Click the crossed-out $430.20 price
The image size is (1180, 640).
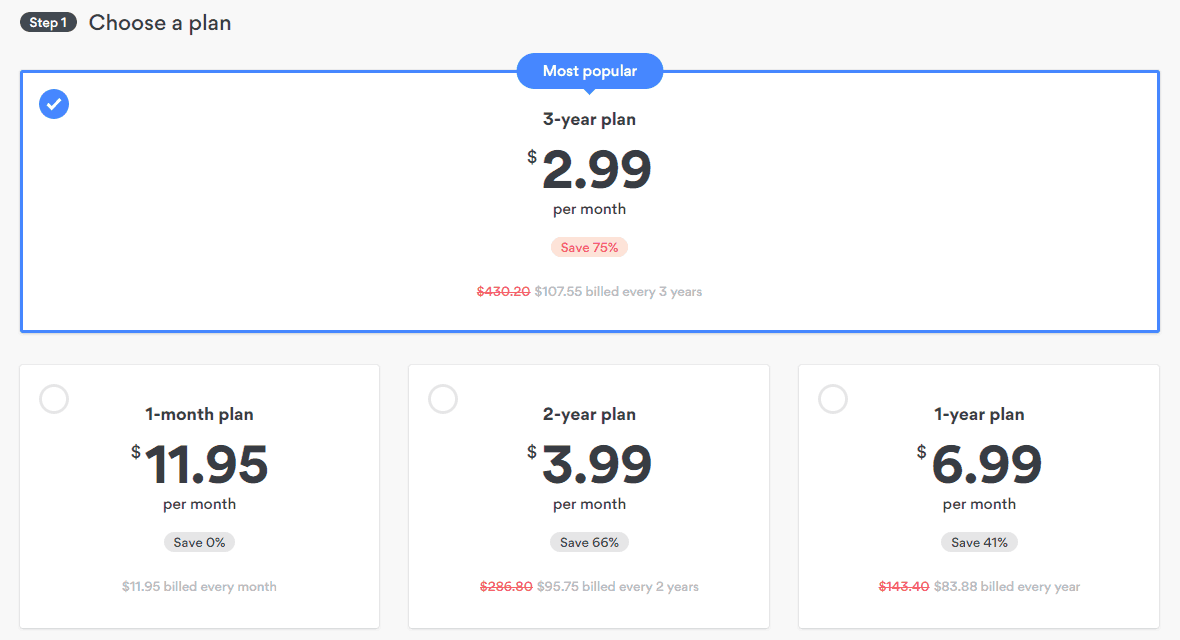click(503, 291)
